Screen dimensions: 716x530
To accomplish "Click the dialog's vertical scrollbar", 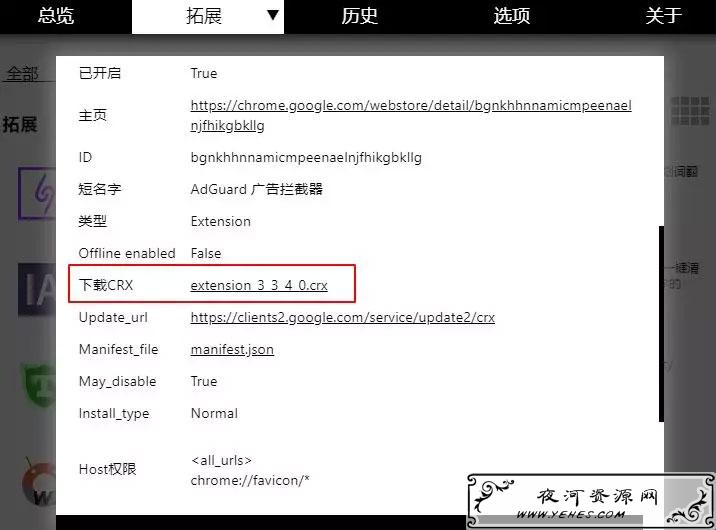I will tap(661, 324).
